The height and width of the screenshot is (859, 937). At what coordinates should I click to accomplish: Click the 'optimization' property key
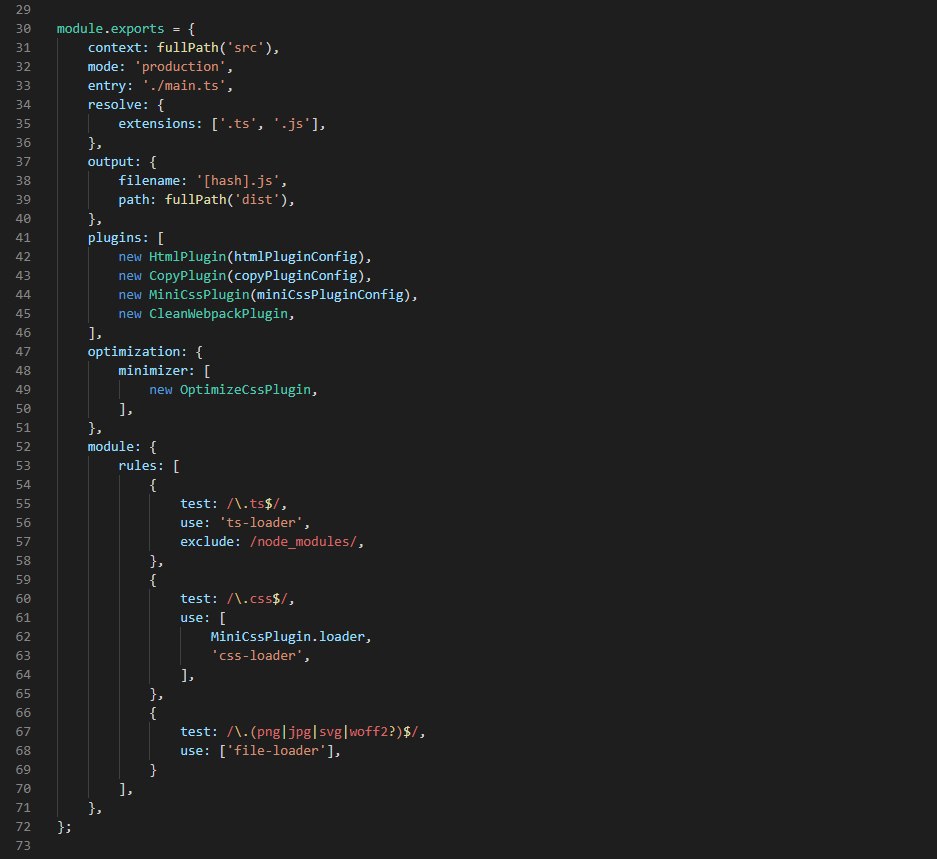click(133, 351)
